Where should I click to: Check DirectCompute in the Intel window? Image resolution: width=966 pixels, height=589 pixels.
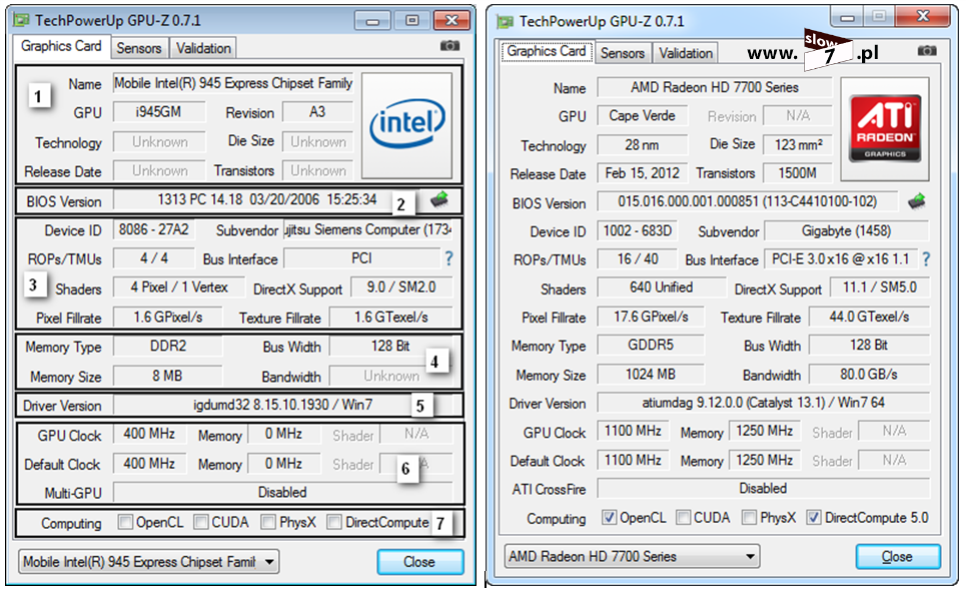point(334,522)
